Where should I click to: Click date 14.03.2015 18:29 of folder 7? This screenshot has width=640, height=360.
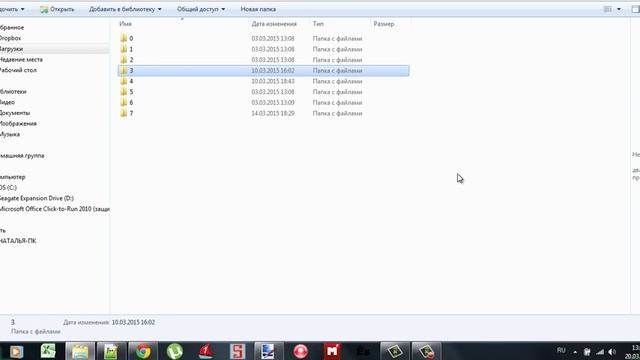(x=273, y=113)
